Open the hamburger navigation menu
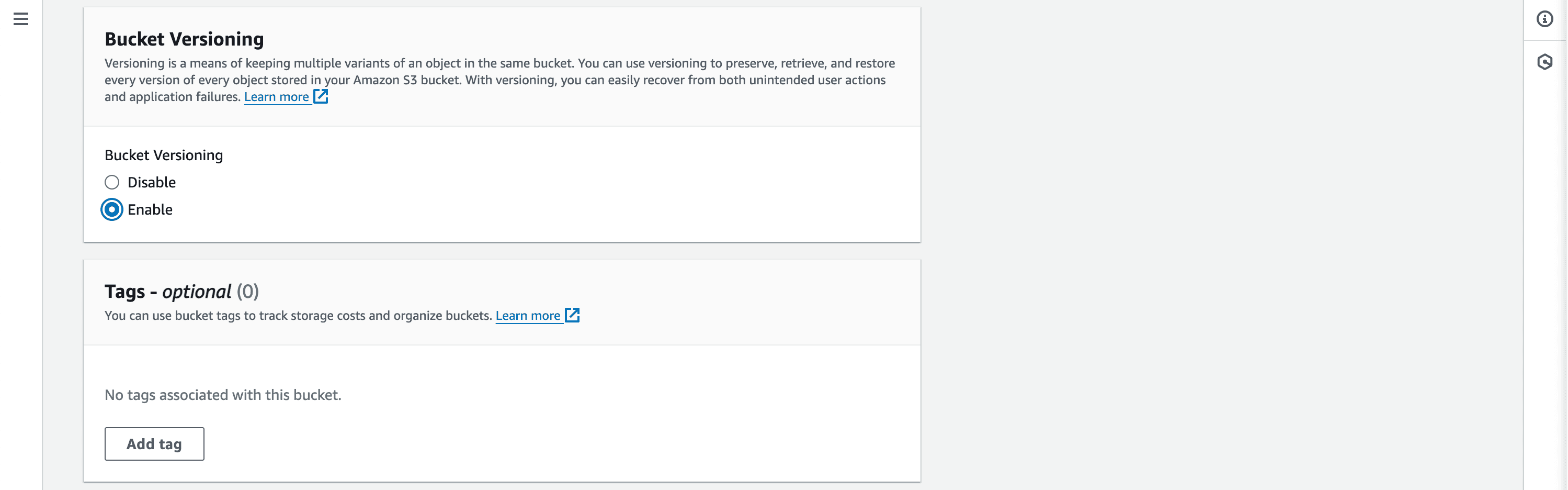 pos(21,19)
